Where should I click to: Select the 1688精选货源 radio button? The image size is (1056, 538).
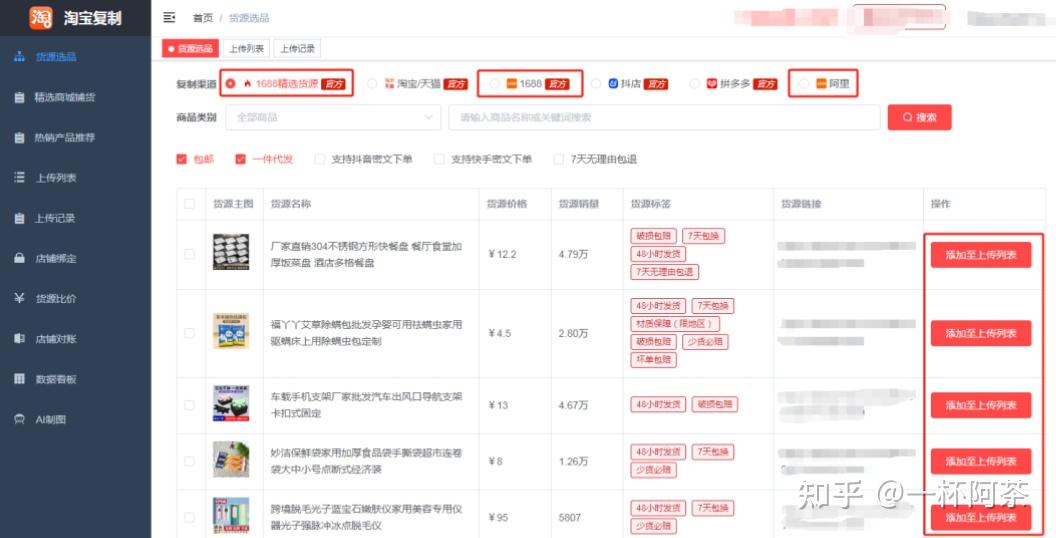230,83
